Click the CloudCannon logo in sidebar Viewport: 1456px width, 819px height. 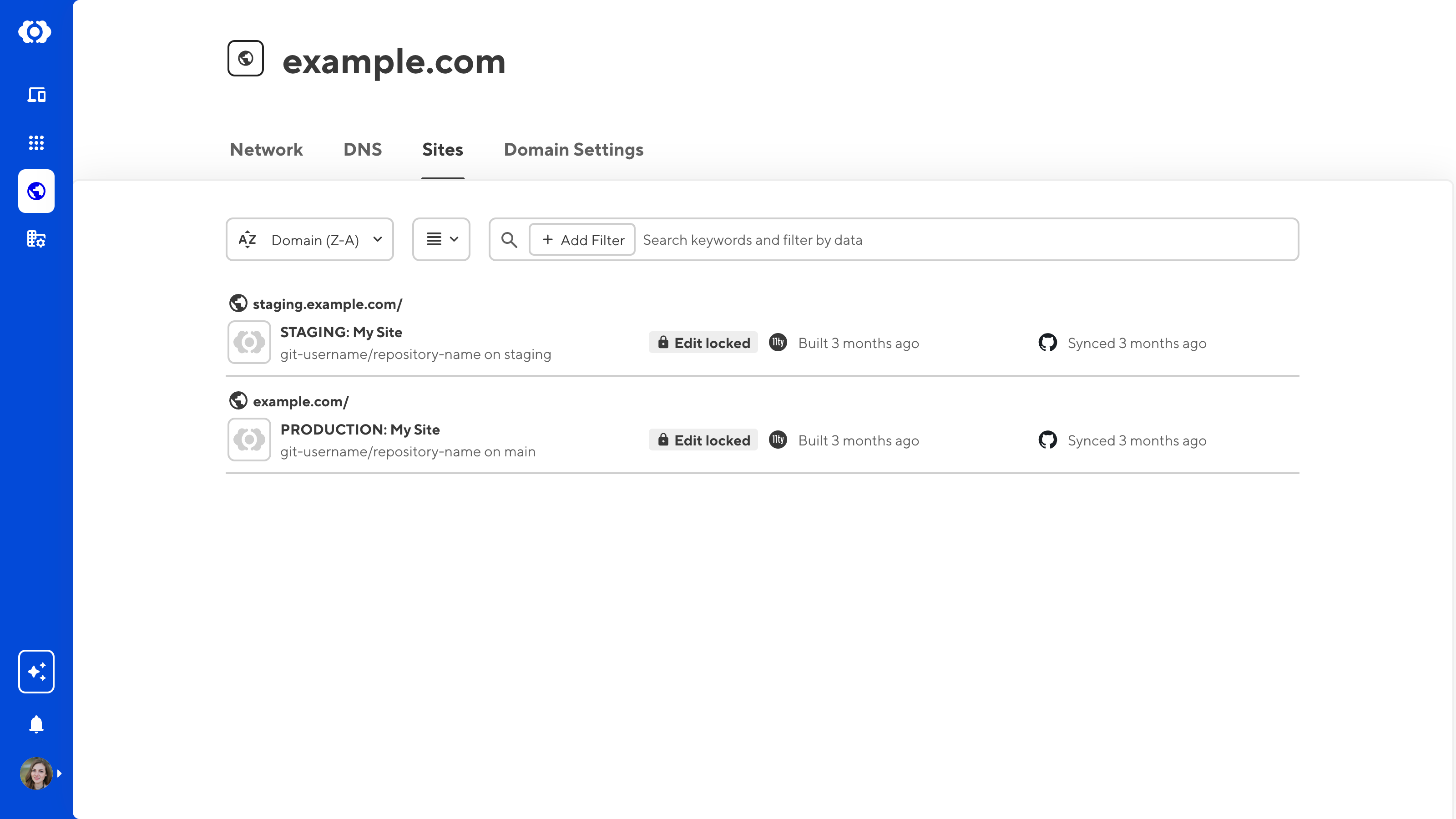(x=35, y=32)
